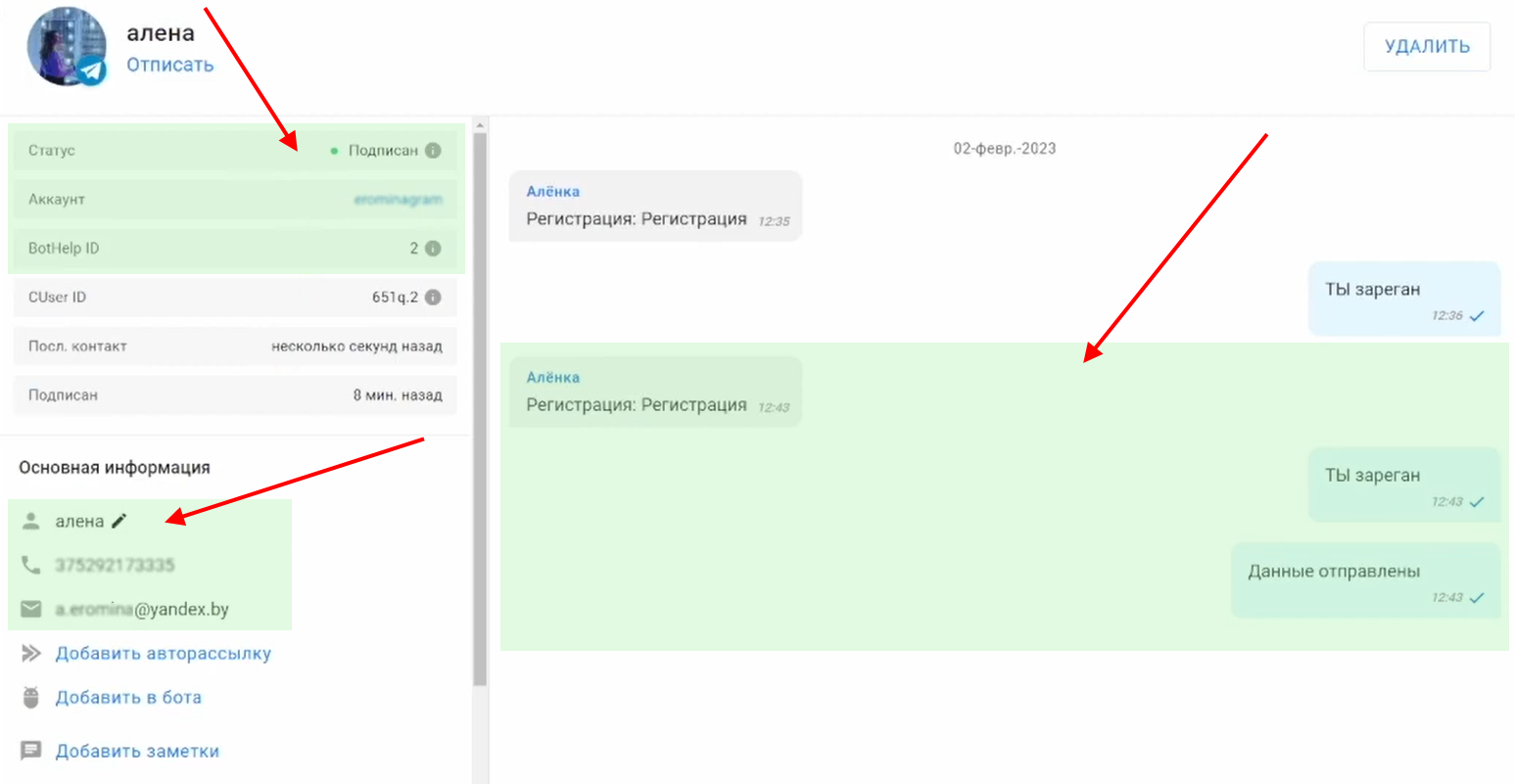Open the Добавить заметки link
The image size is (1515, 784).
pyautogui.click(x=137, y=751)
